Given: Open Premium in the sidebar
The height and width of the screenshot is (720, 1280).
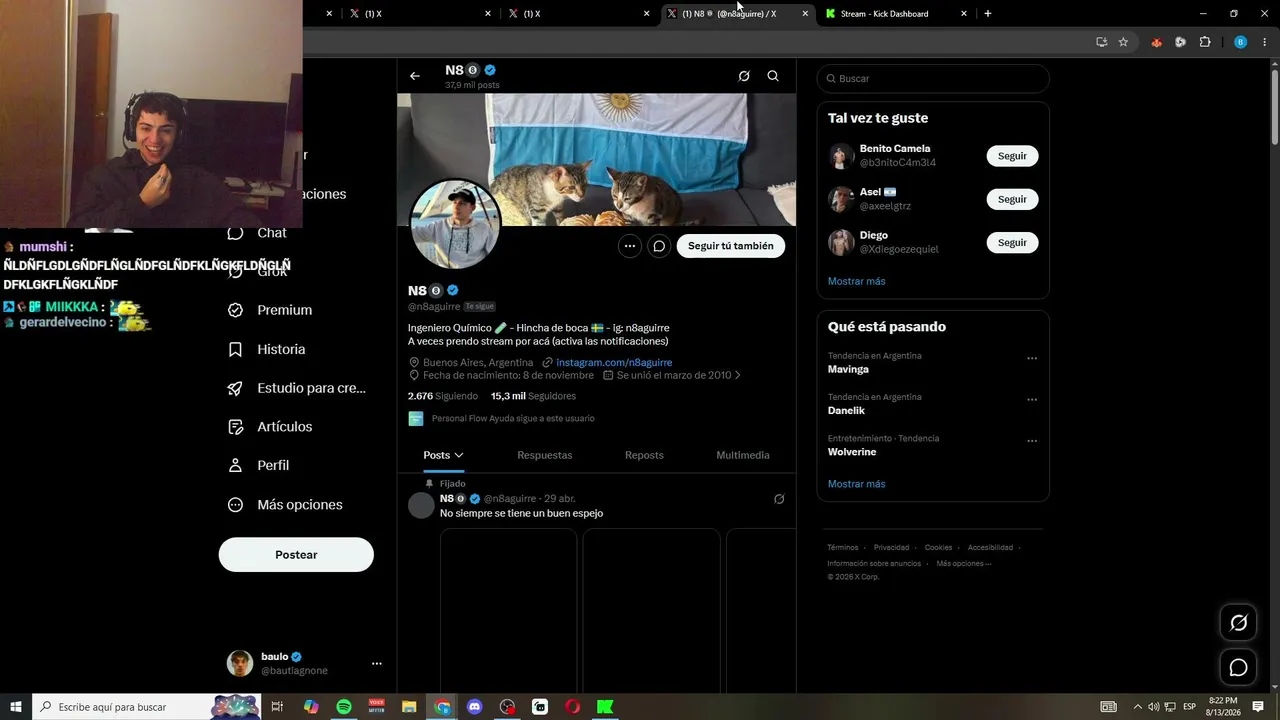Looking at the screenshot, I should [270, 310].
